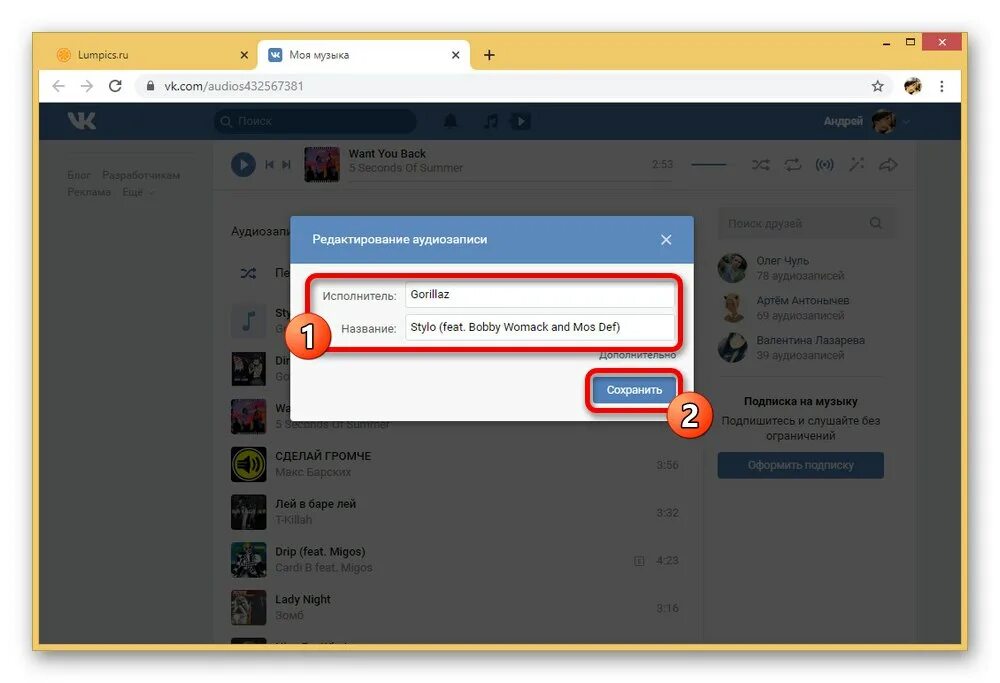Click the Исполнитель field containing Gorillaz

[540, 295]
